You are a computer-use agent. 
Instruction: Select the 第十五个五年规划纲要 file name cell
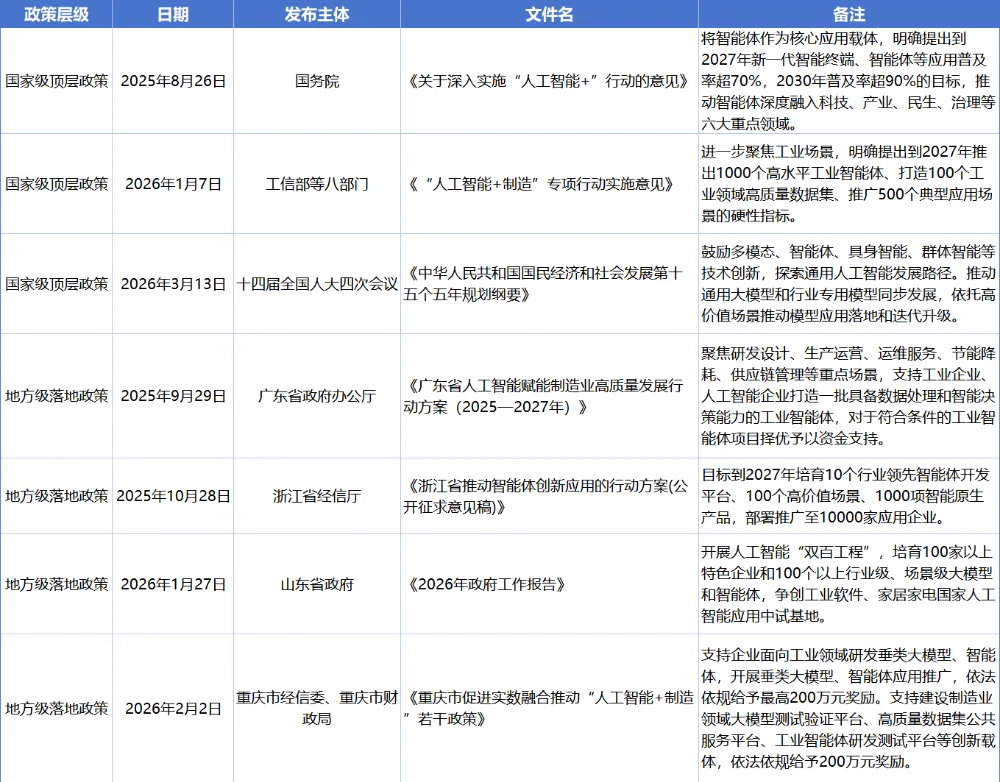[549, 284]
